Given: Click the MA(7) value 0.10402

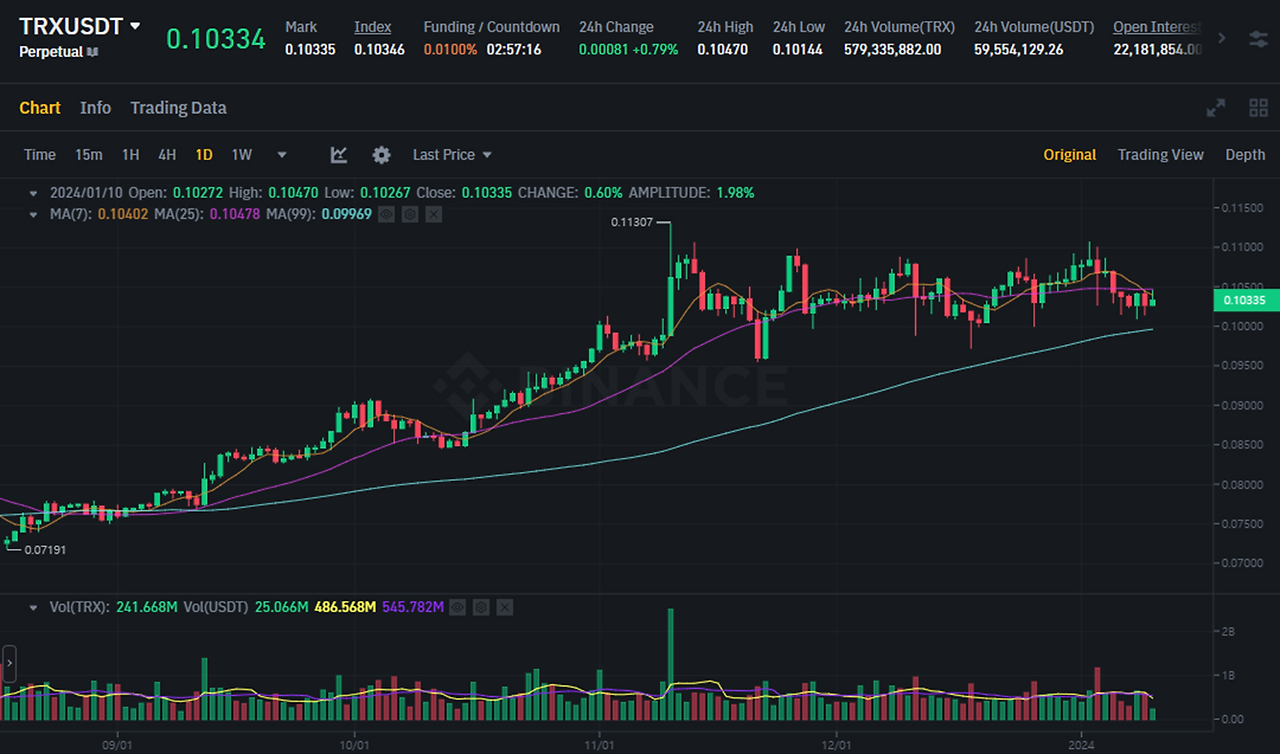Looking at the screenshot, I should click(x=121, y=214).
